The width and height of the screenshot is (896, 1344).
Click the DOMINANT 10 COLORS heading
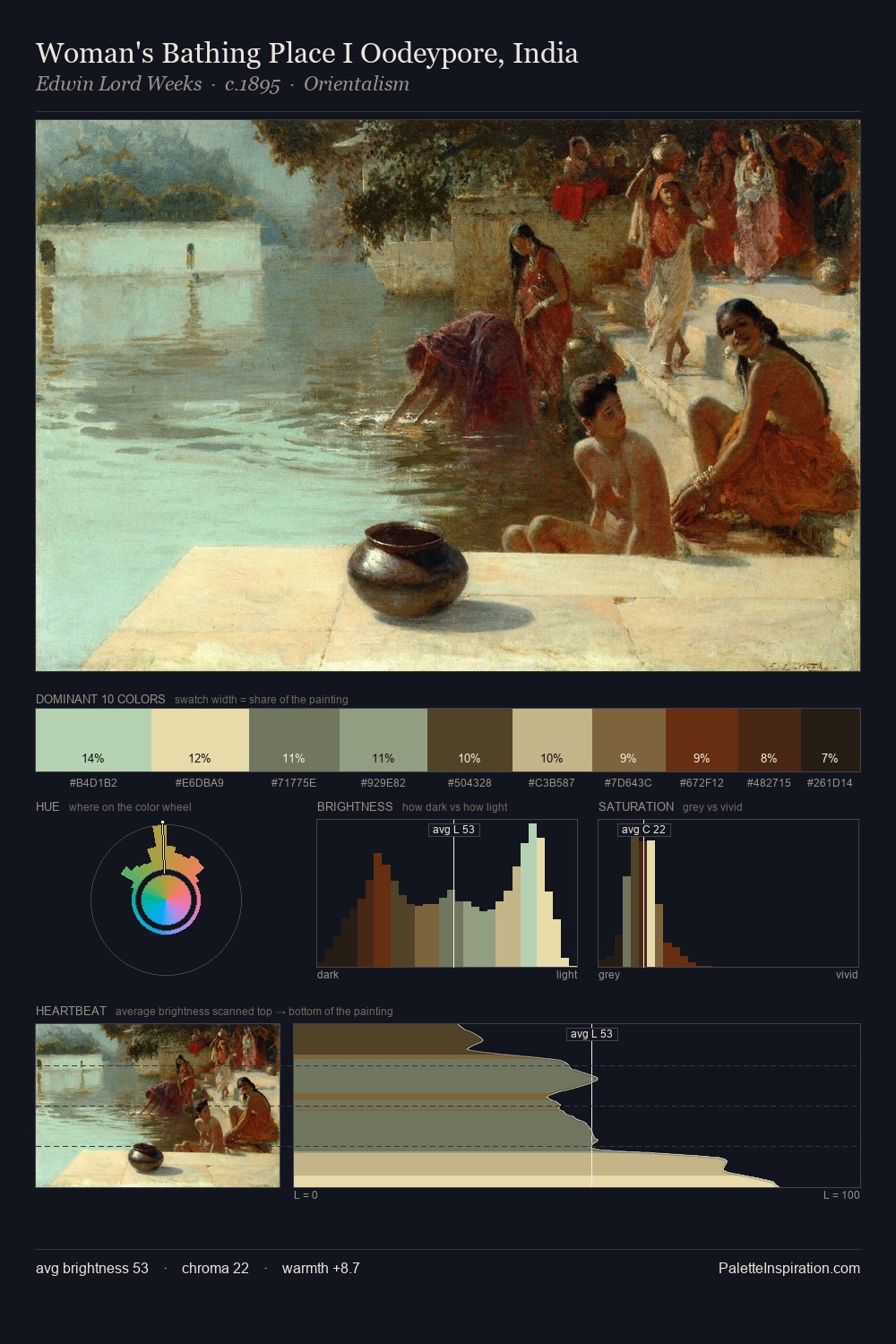click(x=100, y=699)
